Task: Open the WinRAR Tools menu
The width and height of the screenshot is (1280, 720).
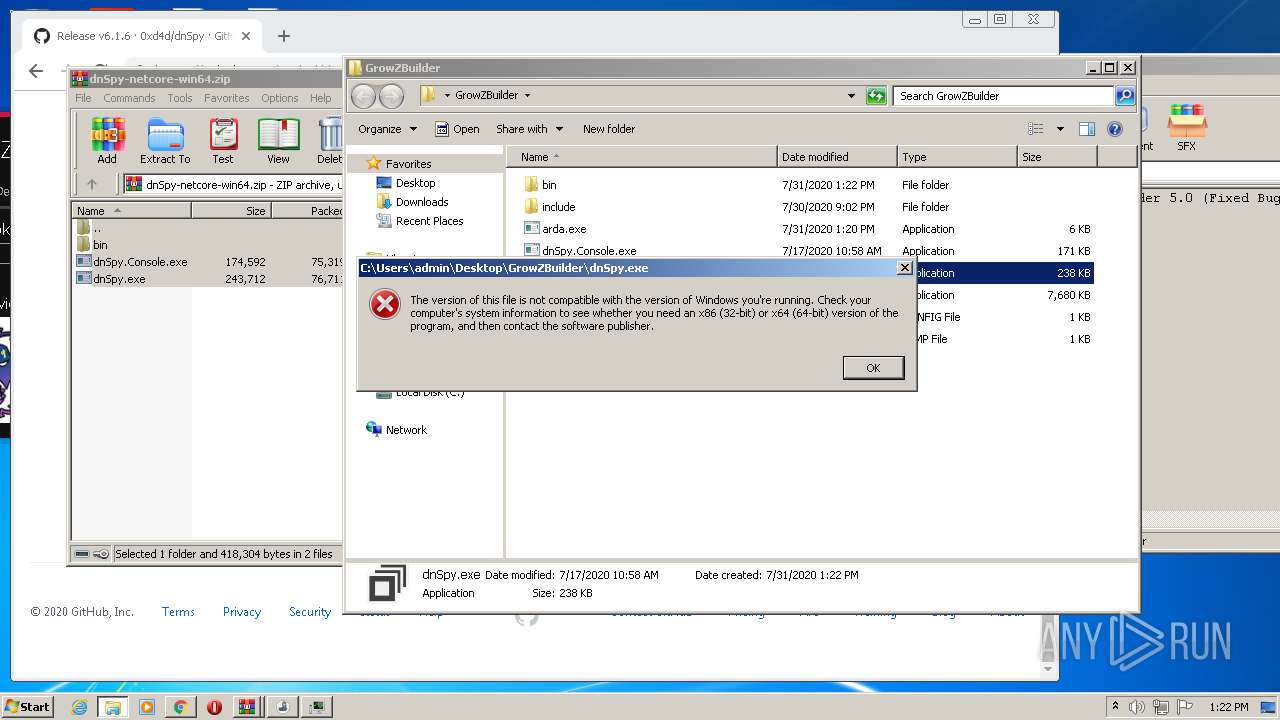Action: click(180, 98)
